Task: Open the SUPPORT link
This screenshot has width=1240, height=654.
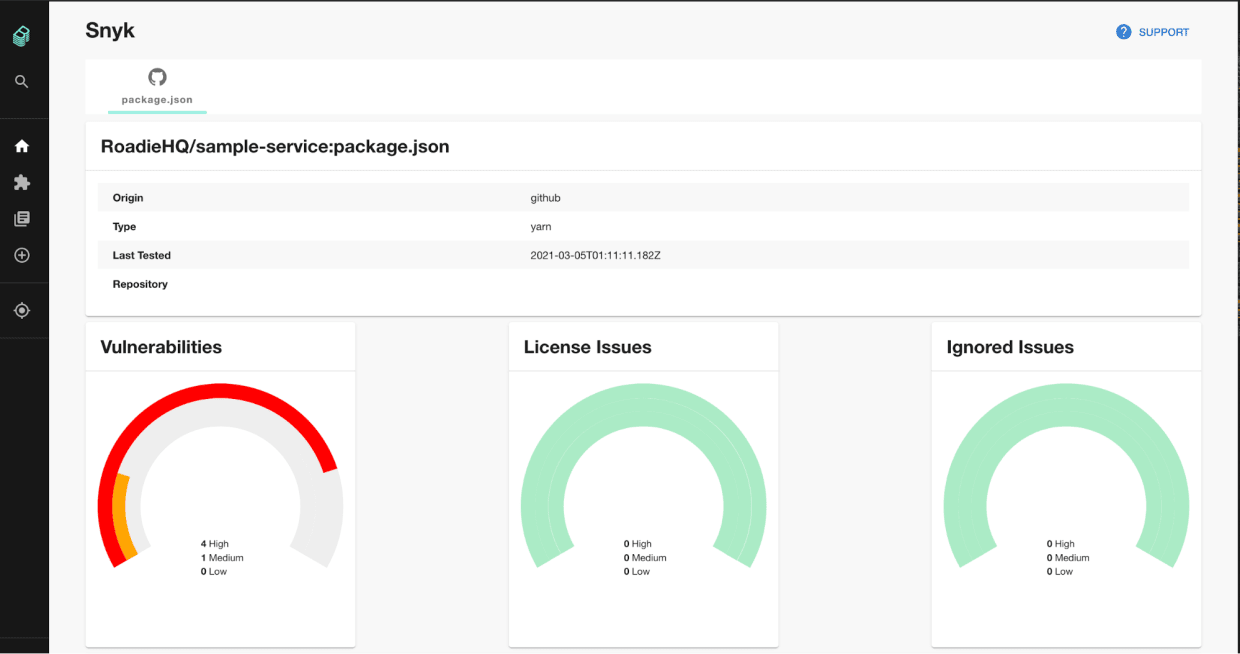Action: click(x=1164, y=32)
